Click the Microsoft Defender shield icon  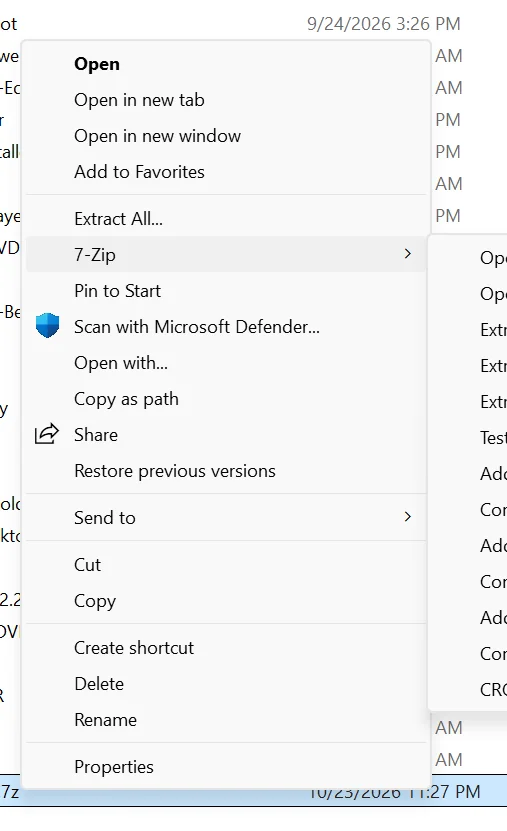click(47, 325)
